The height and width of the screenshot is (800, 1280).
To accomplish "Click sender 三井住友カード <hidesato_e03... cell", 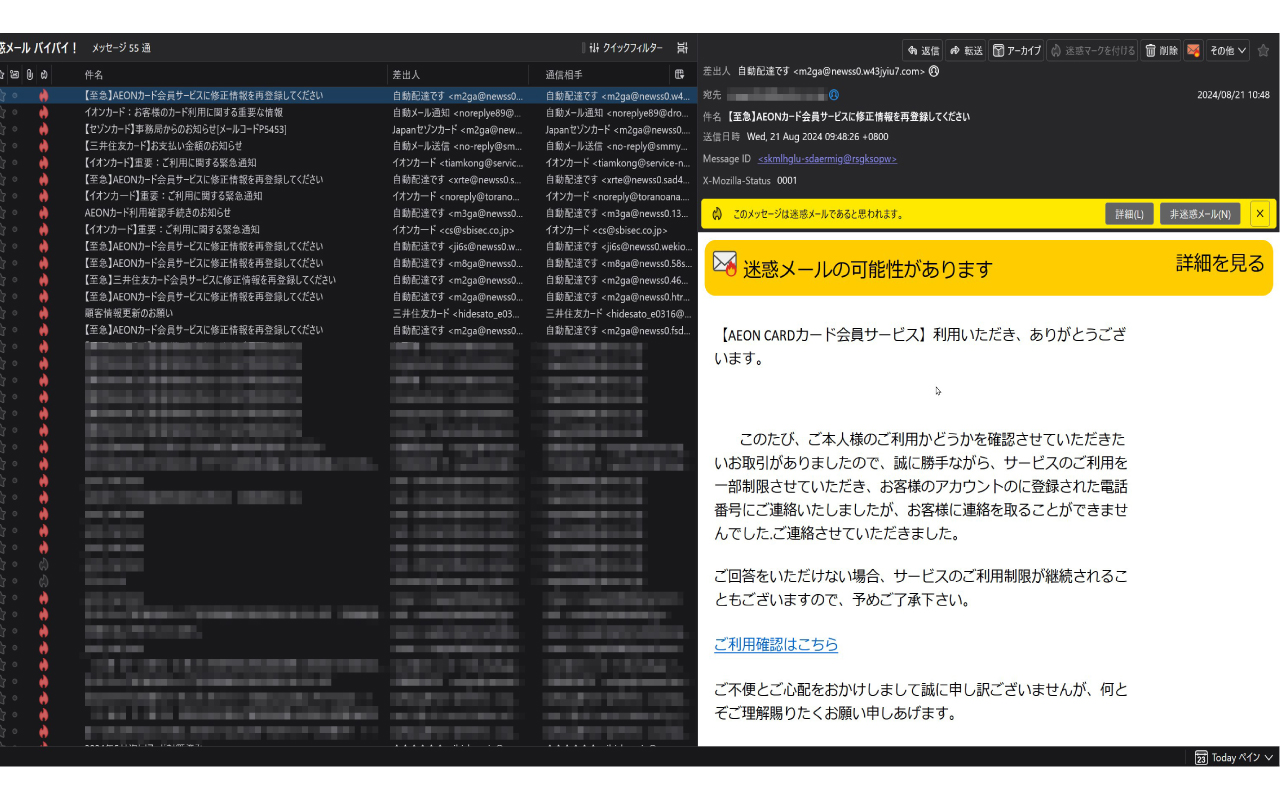I will [456, 313].
